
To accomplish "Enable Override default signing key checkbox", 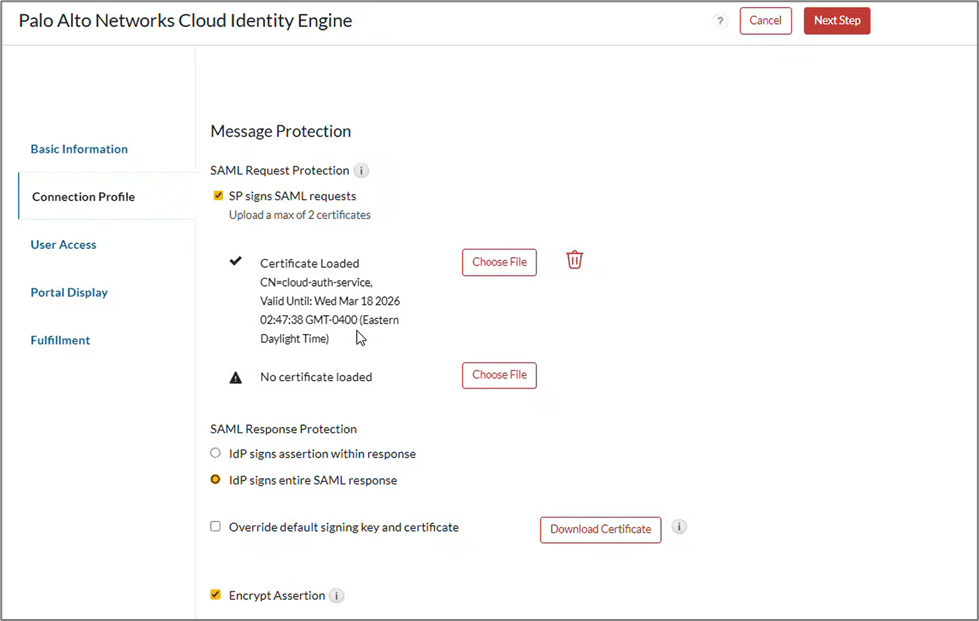I will point(215,527).
